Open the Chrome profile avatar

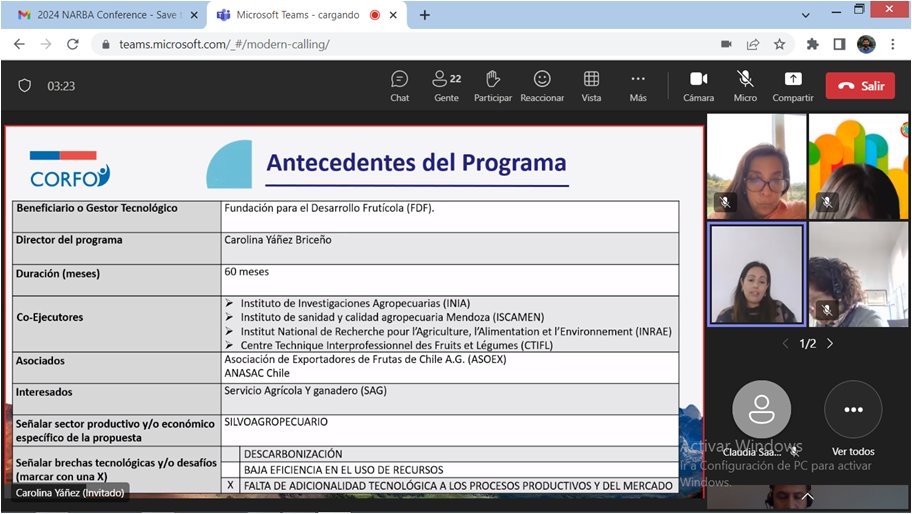click(866, 44)
